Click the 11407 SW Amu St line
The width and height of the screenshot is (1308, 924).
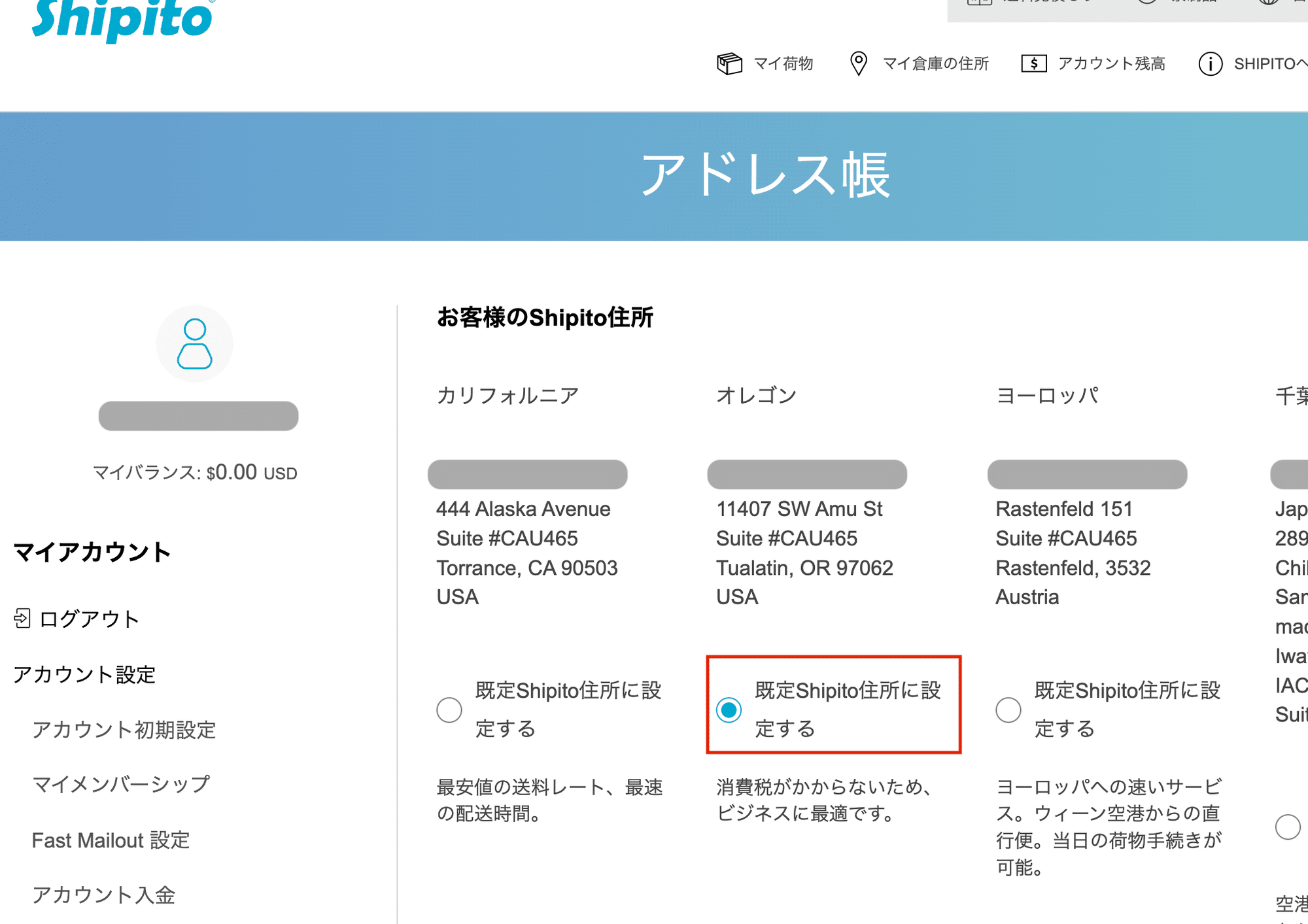[799, 509]
